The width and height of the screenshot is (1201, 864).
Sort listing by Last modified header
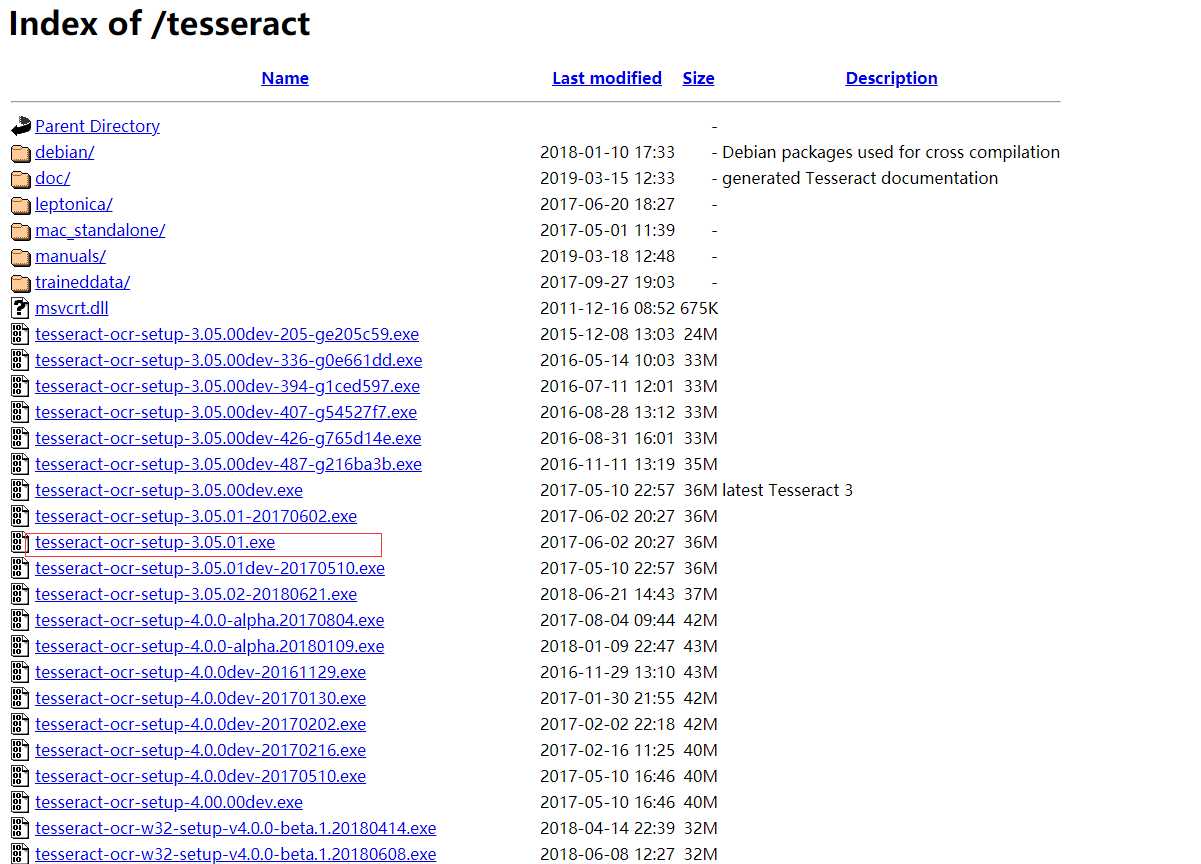click(x=607, y=78)
